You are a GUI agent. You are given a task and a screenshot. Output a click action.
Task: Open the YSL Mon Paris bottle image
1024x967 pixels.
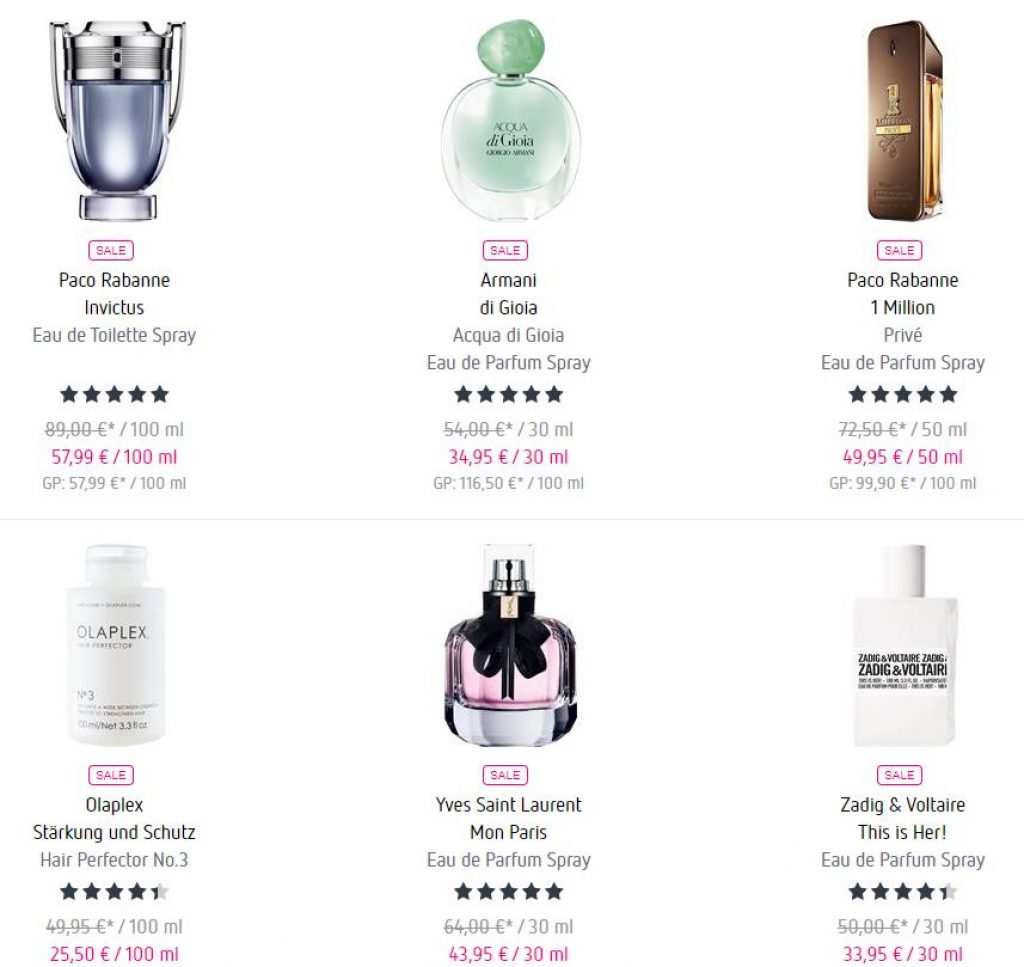(509, 646)
